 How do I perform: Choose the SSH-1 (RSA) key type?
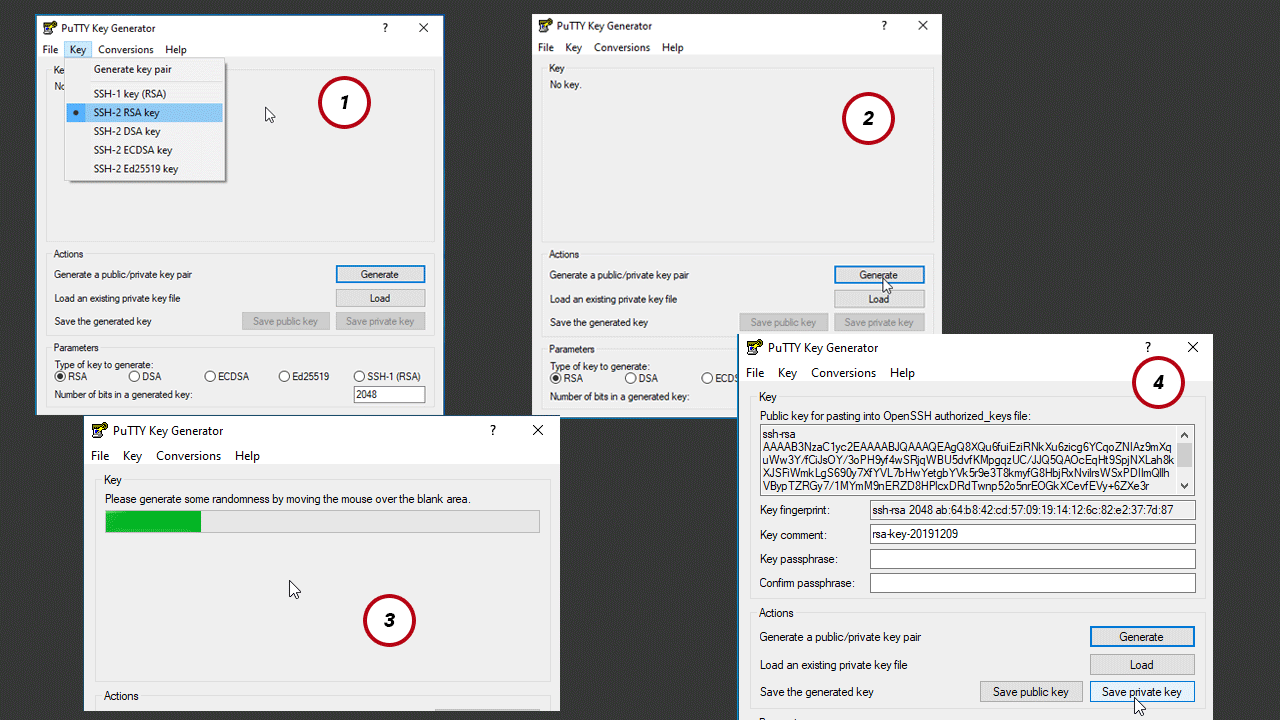[x=358, y=376]
